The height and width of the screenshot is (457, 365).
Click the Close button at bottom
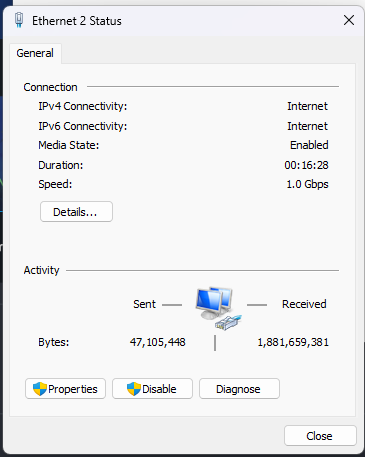tap(320, 436)
